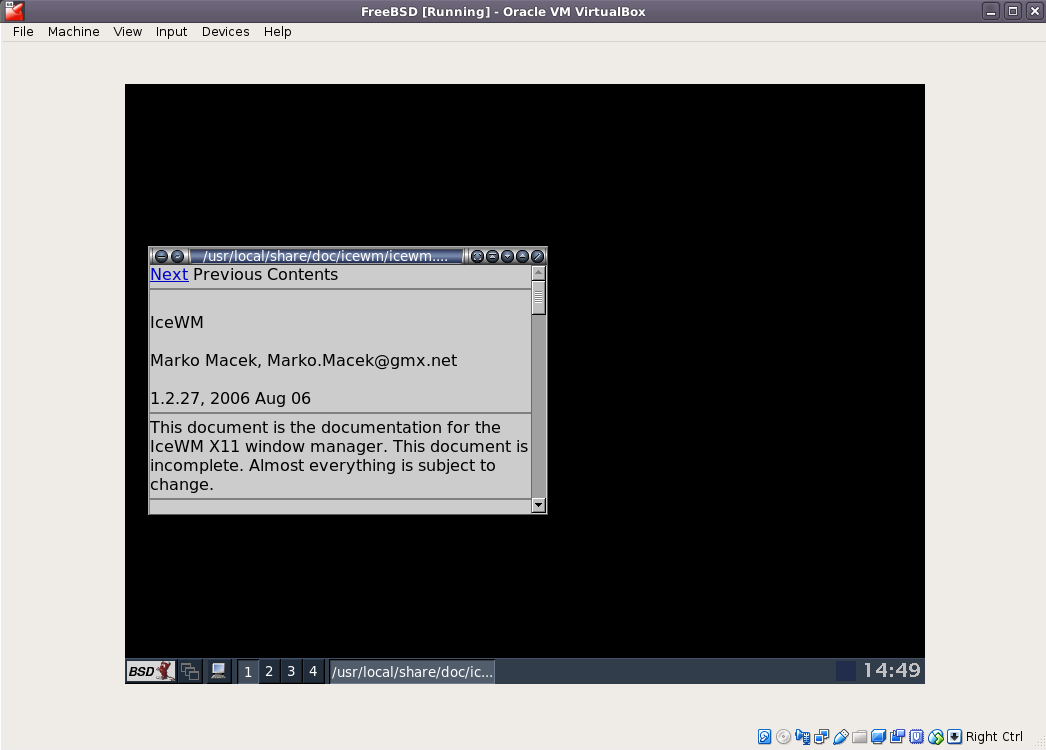The image size is (1046, 750).
Task: Click the USB devices status icon
Action: (840, 737)
